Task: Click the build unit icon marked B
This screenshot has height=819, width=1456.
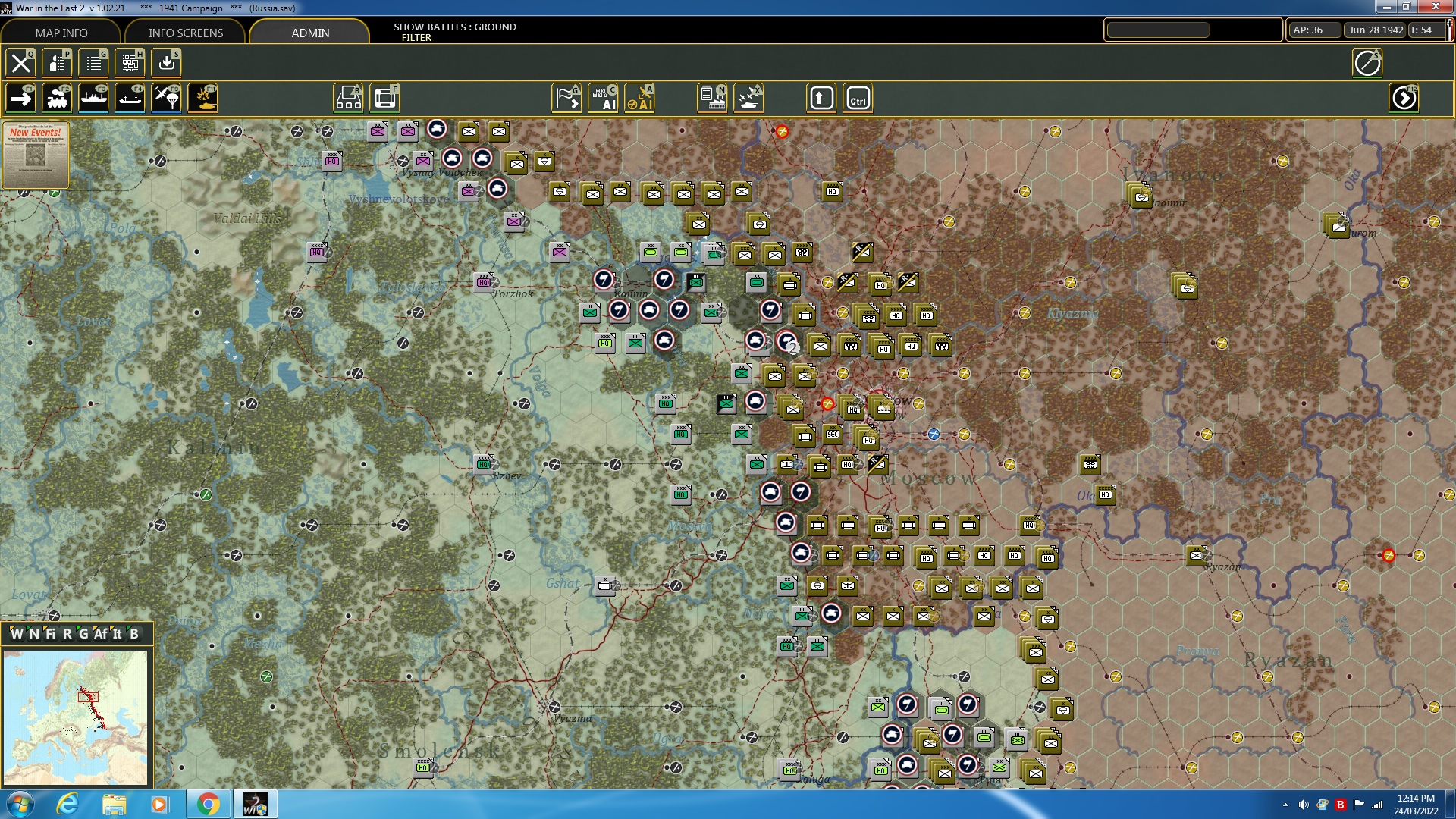Action: [348, 99]
